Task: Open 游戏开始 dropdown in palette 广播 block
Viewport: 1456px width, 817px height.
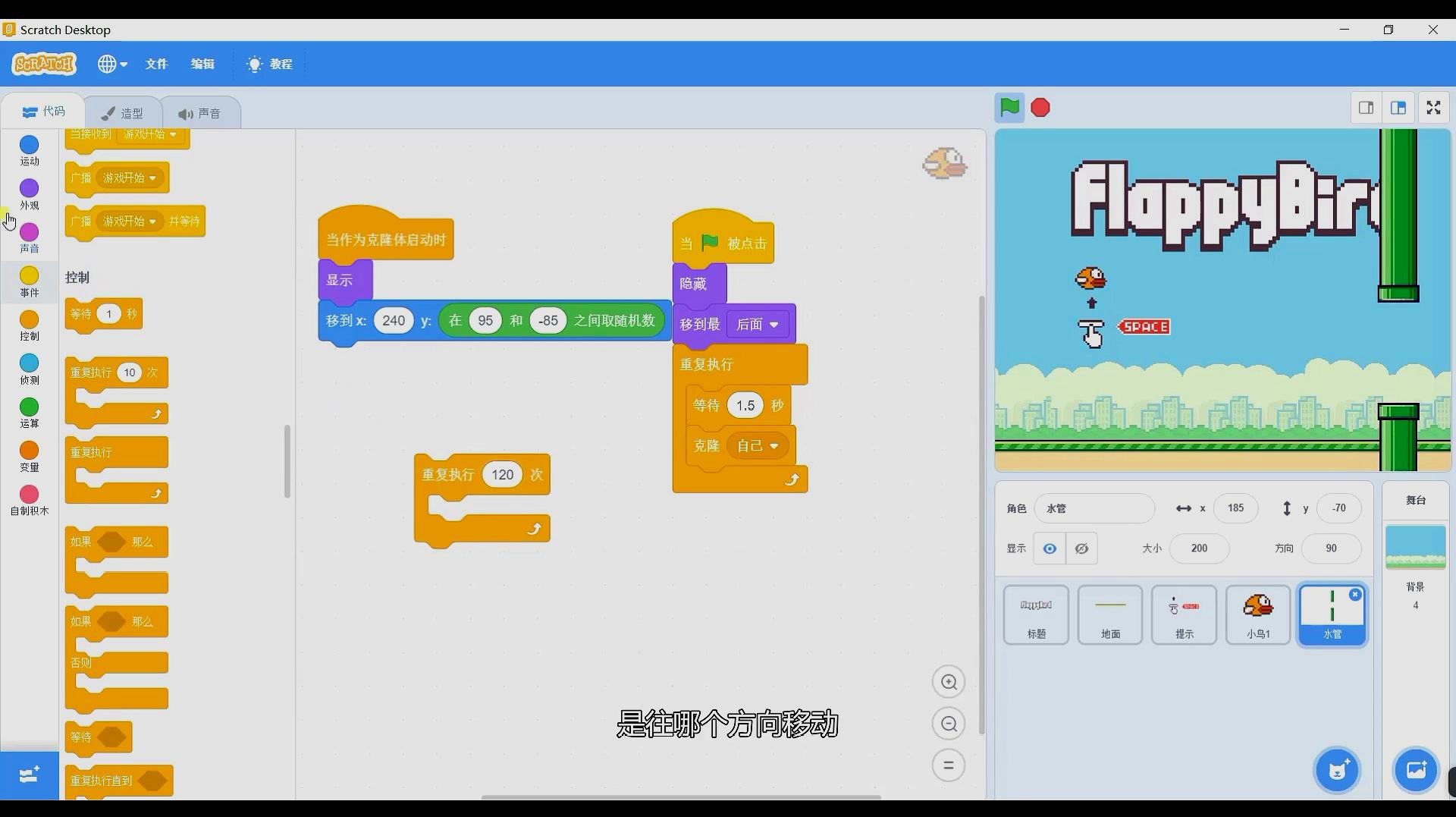Action: click(130, 178)
